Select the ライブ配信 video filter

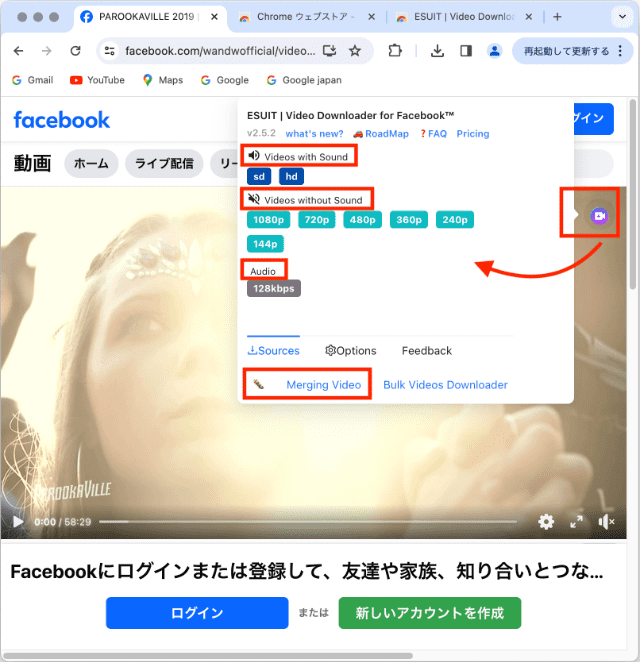[164, 163]
